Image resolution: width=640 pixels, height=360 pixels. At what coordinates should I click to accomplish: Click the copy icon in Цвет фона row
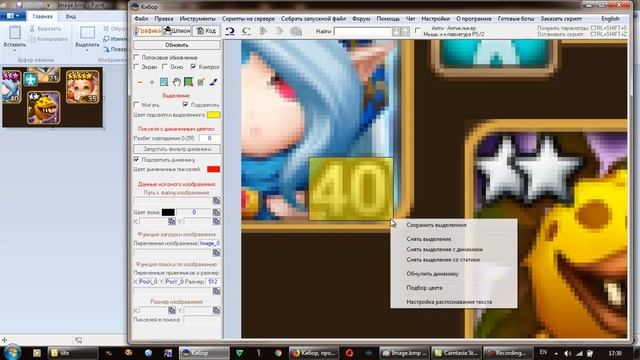(x=216, y=212)
